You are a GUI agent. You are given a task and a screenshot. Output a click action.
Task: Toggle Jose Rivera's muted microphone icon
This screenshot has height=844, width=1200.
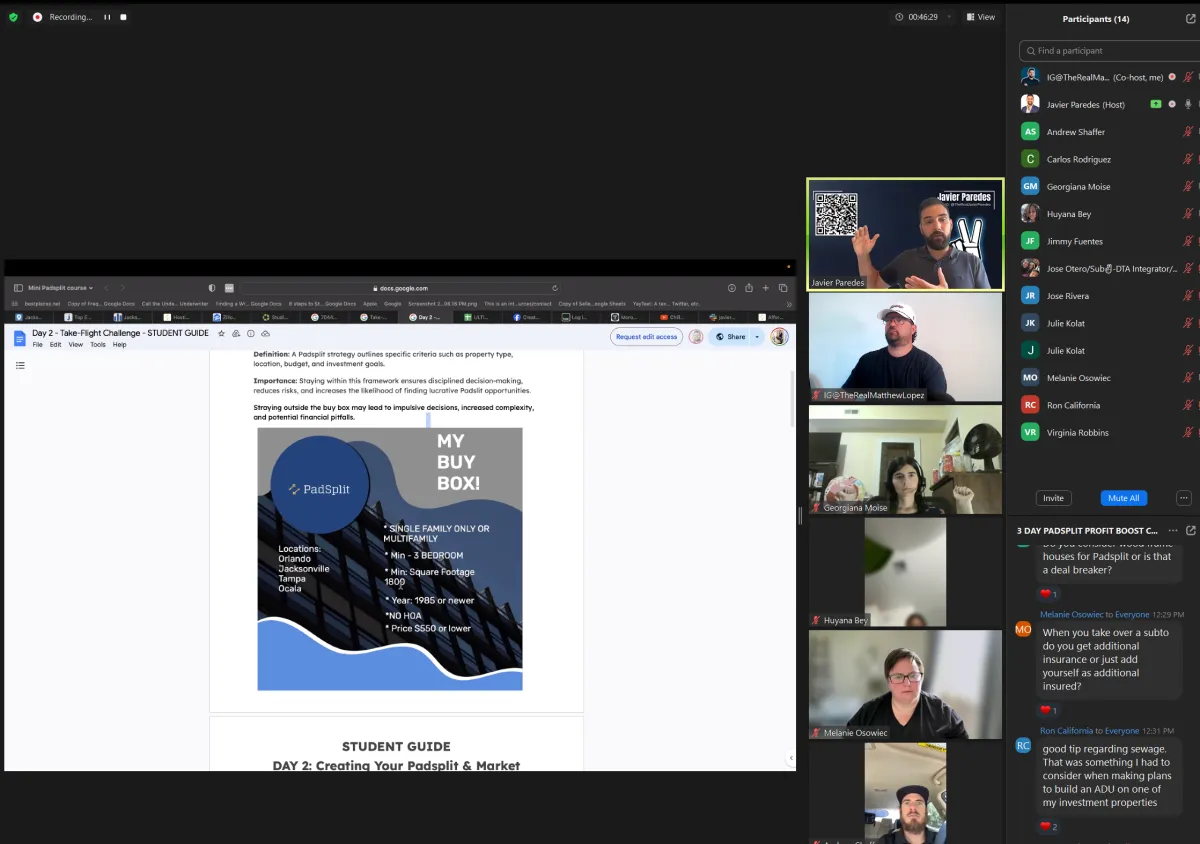pos(1188,295)
